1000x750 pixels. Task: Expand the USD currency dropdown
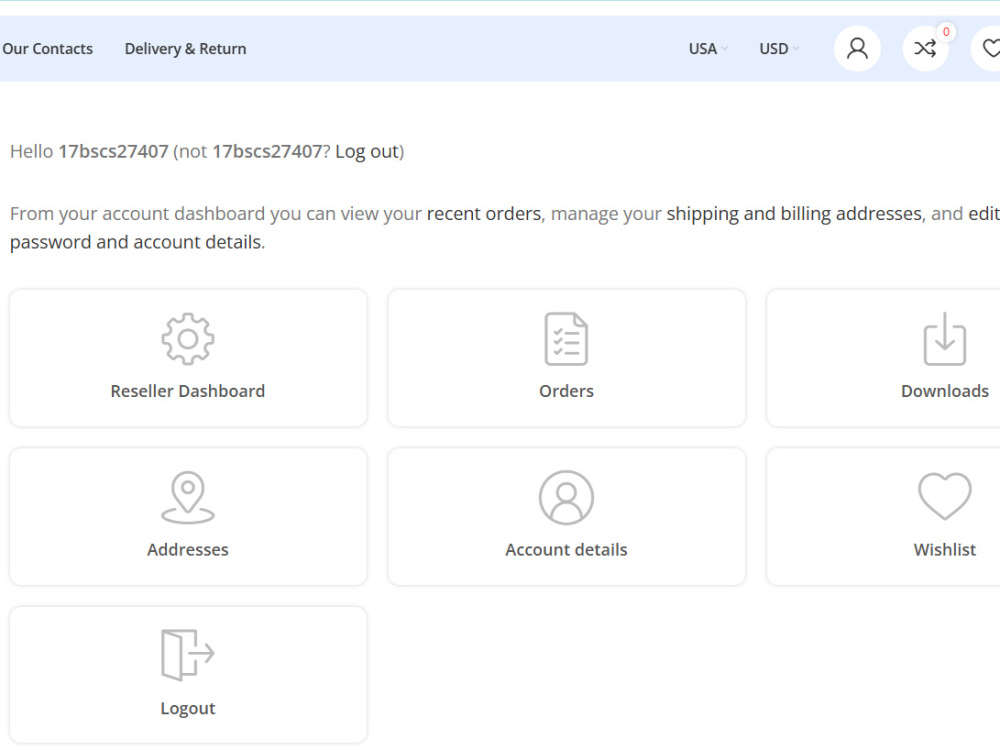point(779,48)
